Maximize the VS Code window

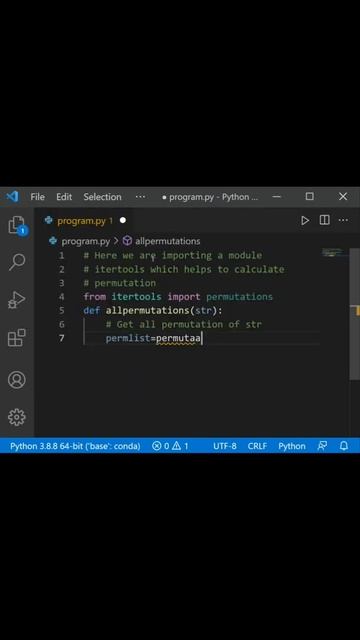click(310, 196)
